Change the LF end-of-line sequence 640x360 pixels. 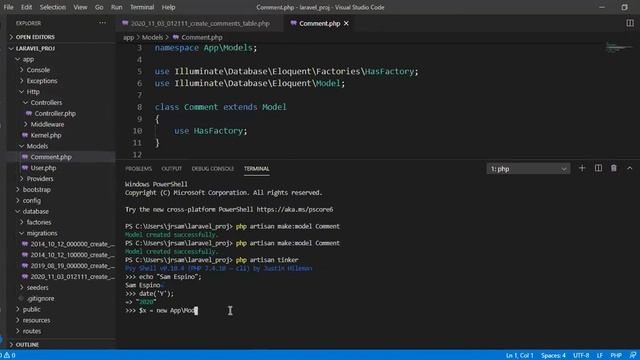pos(600,356)
